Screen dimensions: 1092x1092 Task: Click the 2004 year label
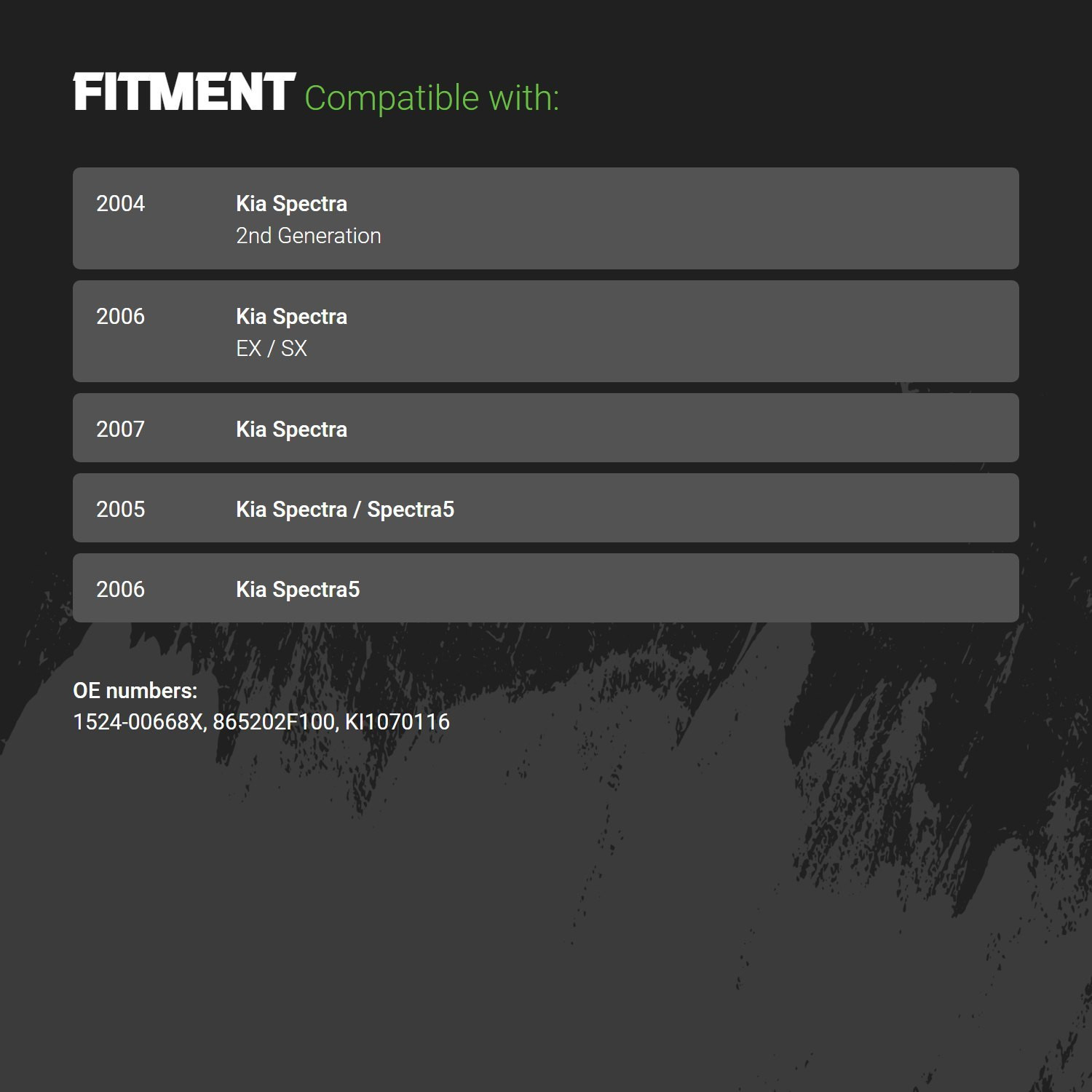tap(120, 204)
